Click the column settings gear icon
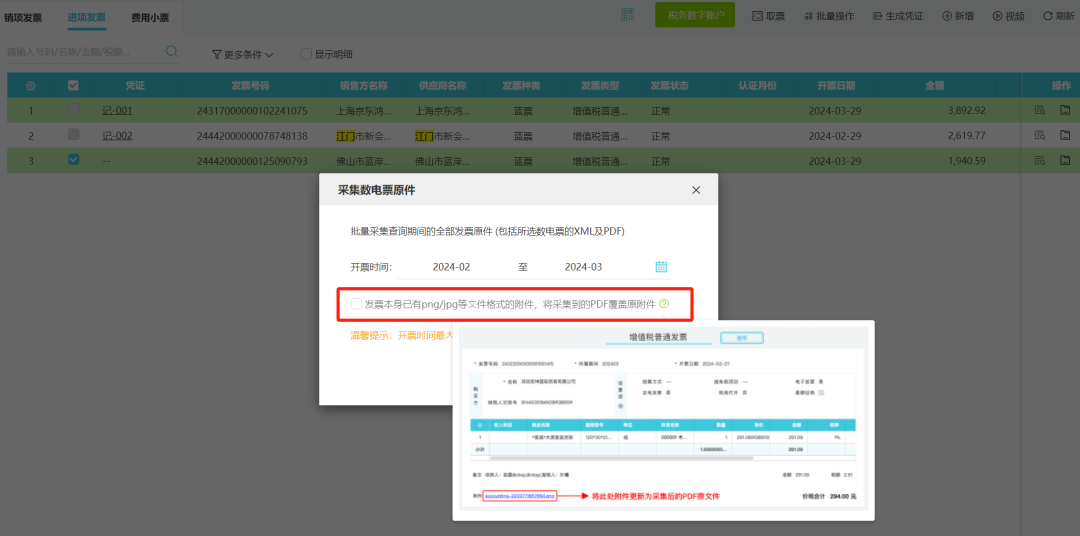Screen dimensions: 1080x536 point(30,86)
